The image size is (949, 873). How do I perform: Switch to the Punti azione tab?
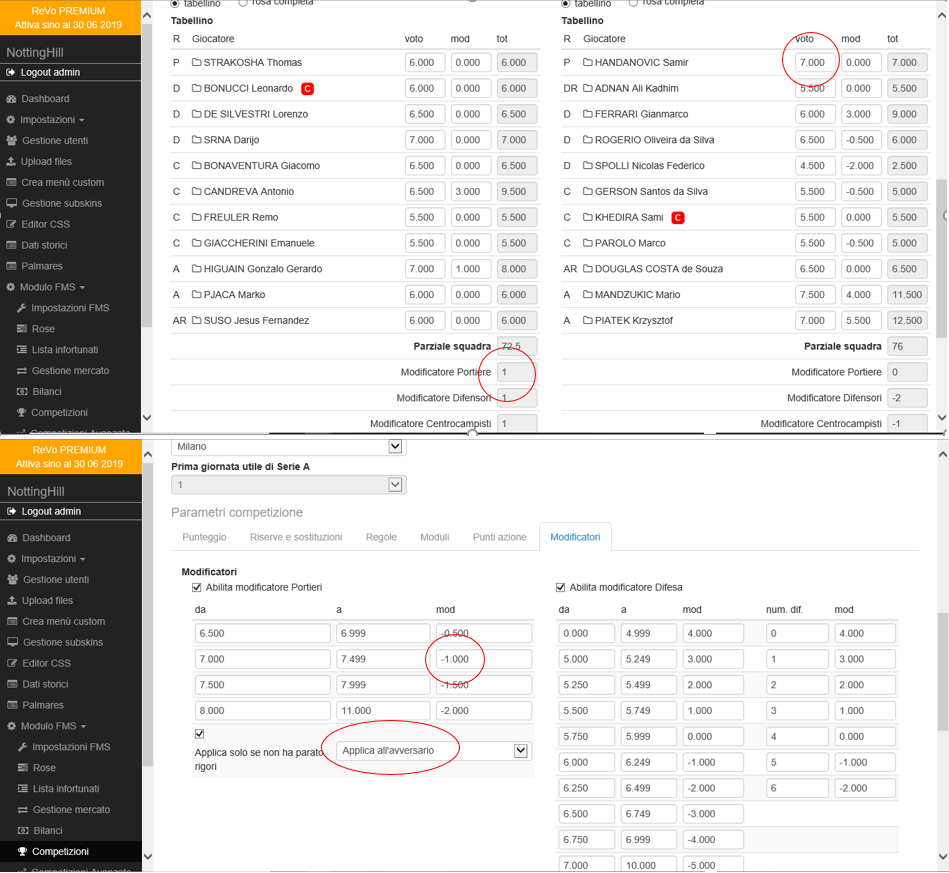(499, 537)
